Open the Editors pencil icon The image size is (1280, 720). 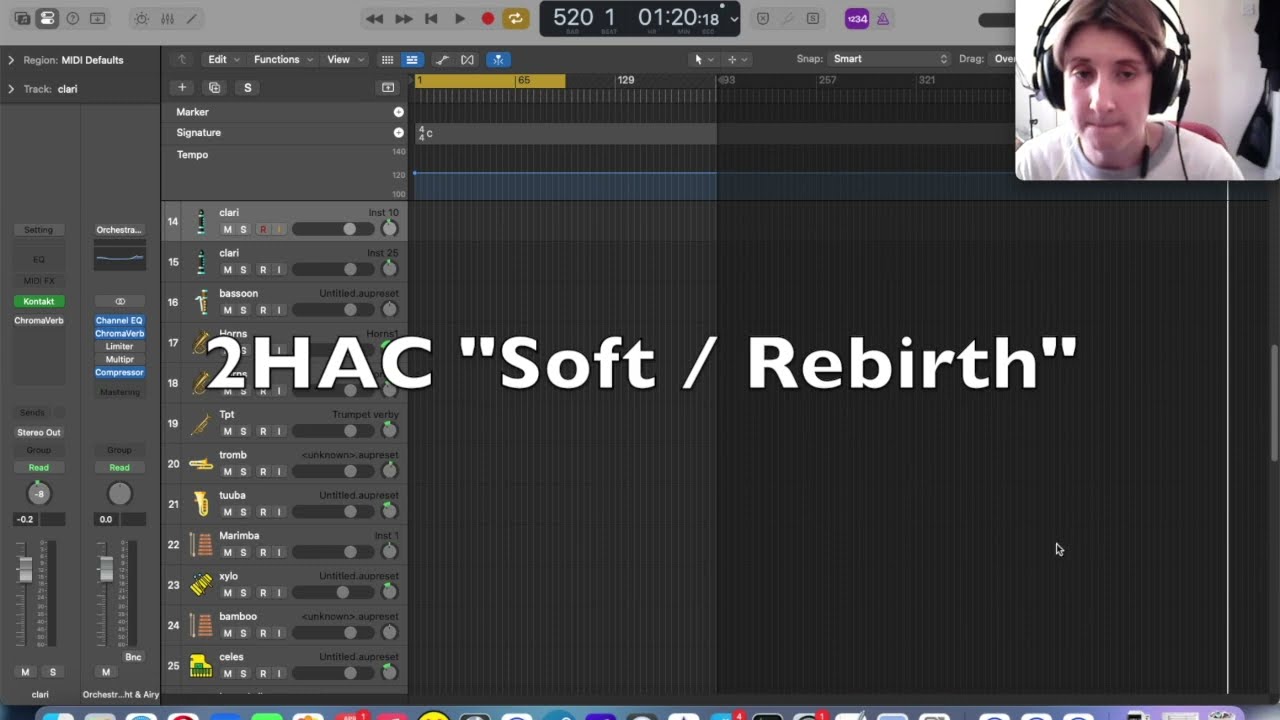pyautogui.click(x=192, y=18)
